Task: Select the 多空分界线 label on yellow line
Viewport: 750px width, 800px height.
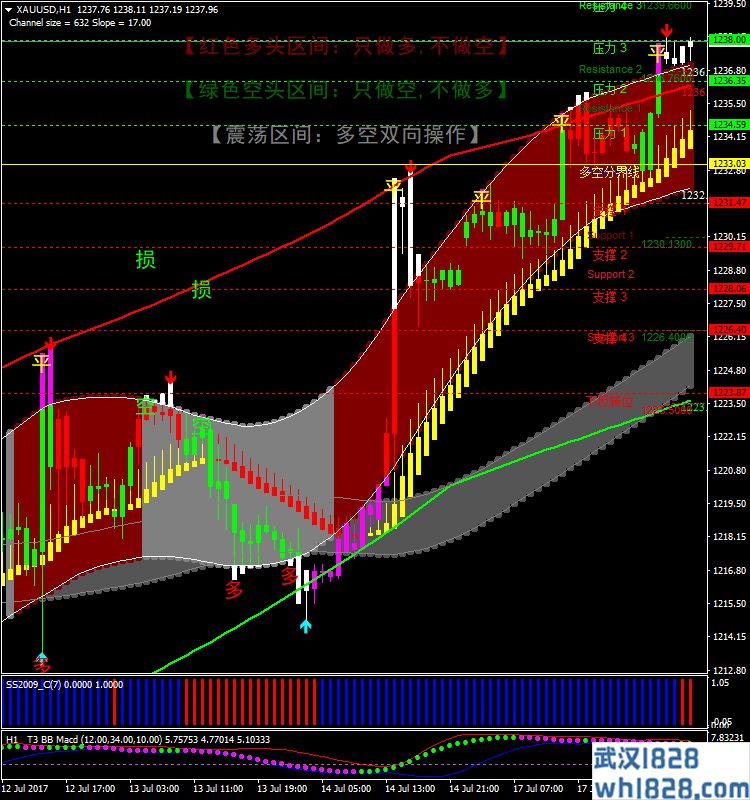Action: click(x=608, y=172)
